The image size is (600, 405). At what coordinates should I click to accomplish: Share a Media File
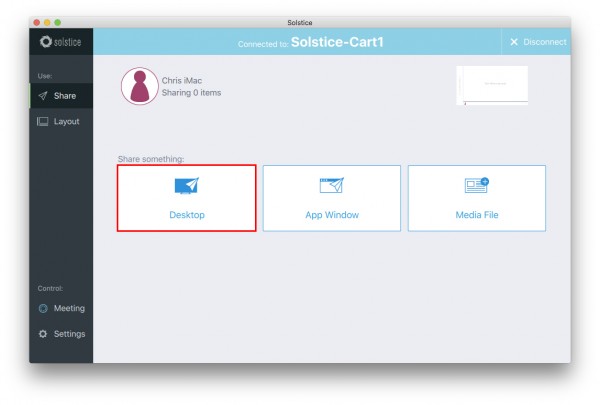click(477, 198)
